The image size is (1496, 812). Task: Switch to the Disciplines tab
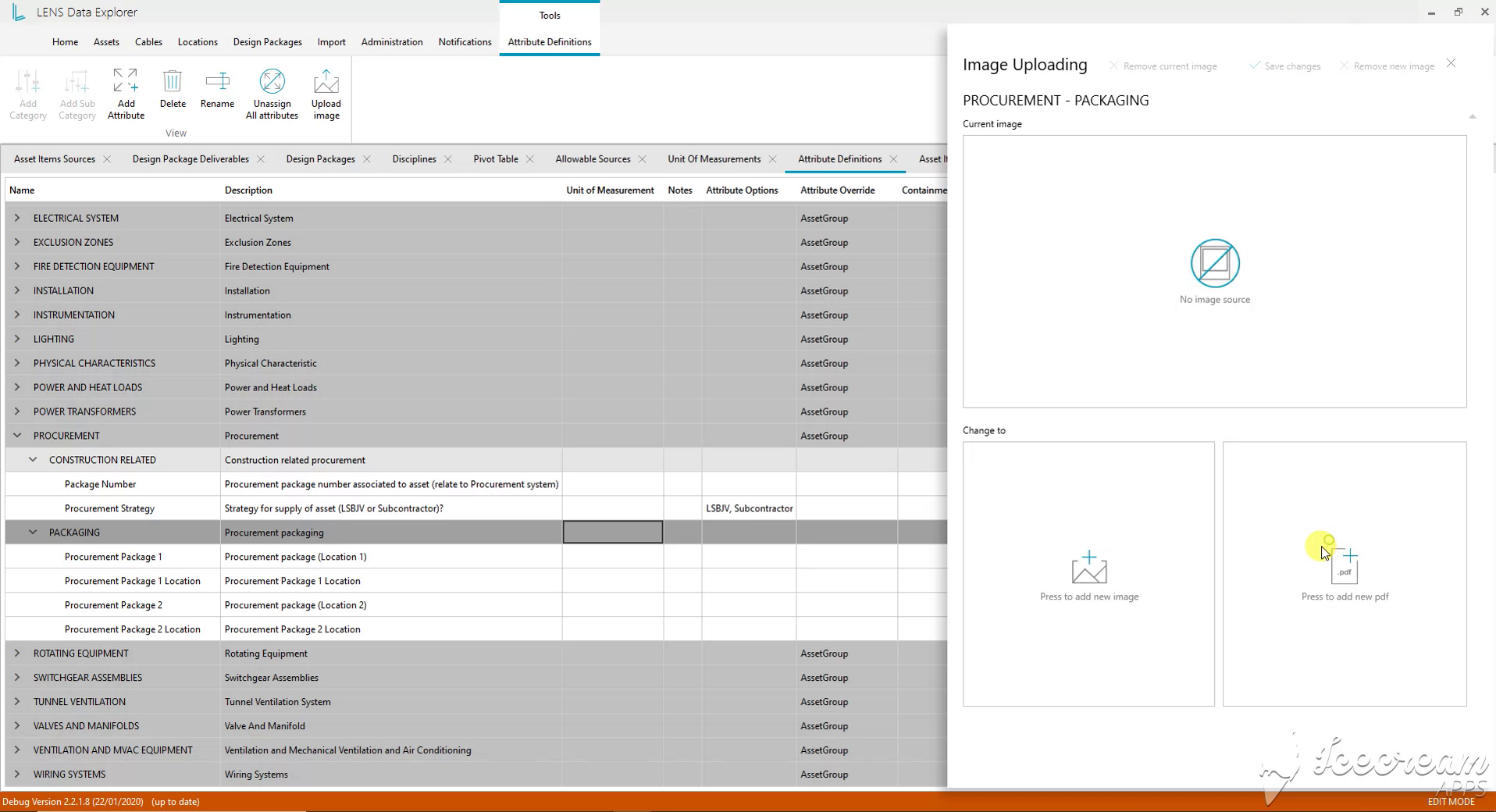(414, 159)
